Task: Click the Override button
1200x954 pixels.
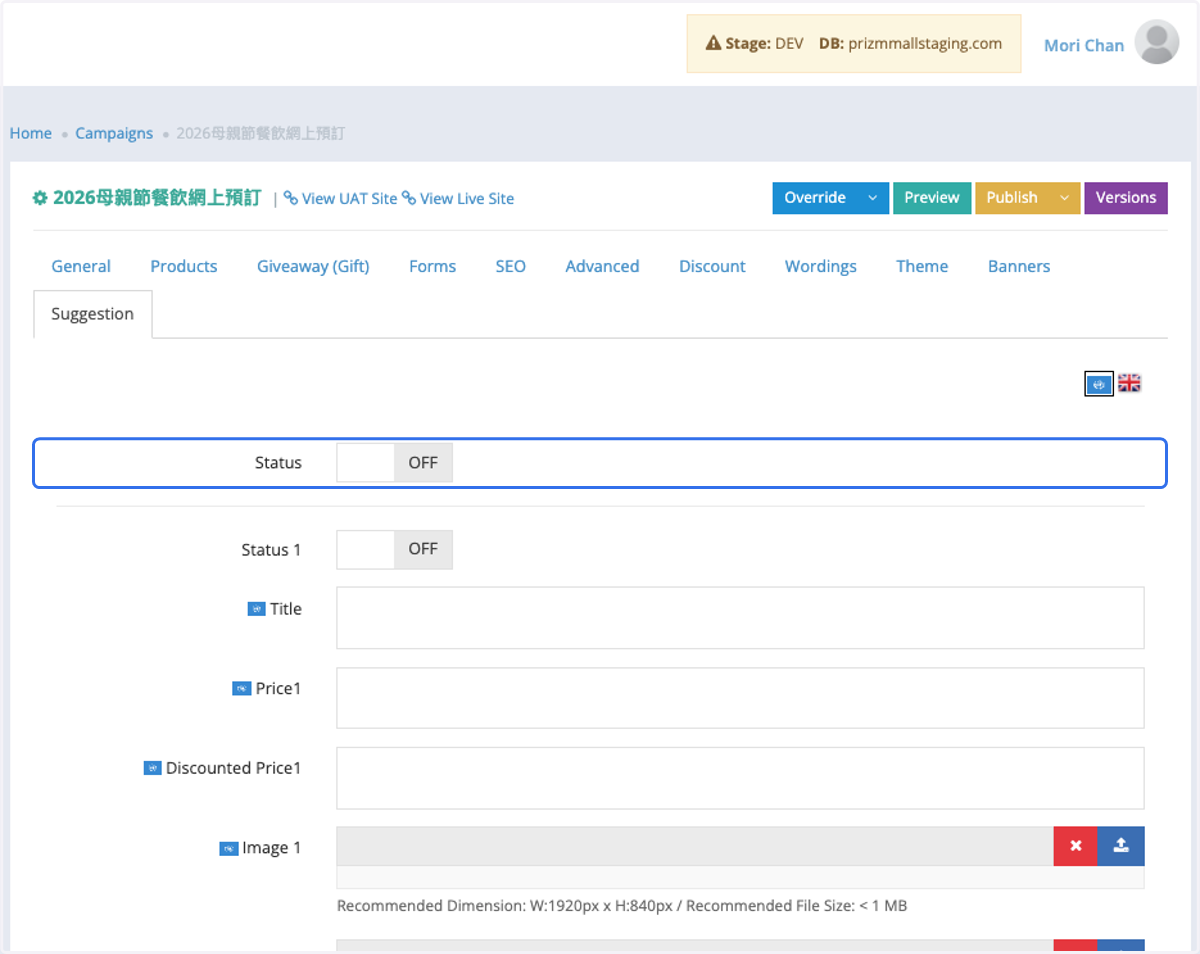Action: pyautogui.click(x=815, y=198)
